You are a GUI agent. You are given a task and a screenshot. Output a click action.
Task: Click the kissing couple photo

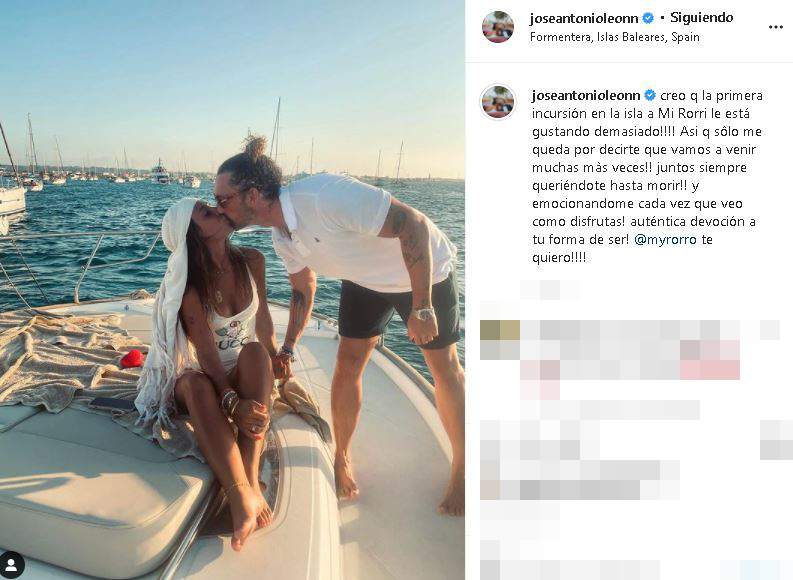(232, 290)
